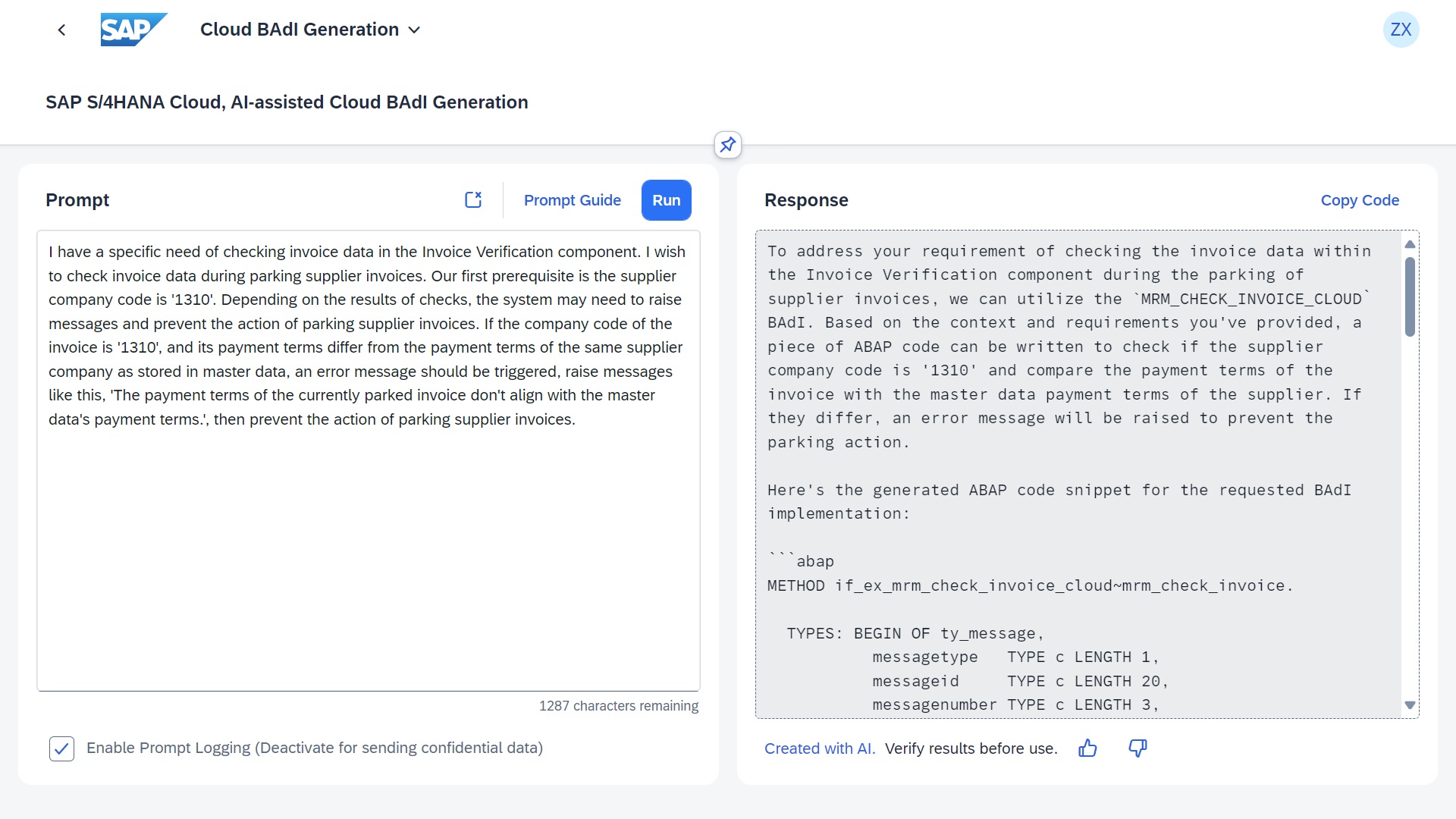Screen dimensions: 1456x819
Task: Click the response scrollbar down arrow
Action: pos(1410,704)
